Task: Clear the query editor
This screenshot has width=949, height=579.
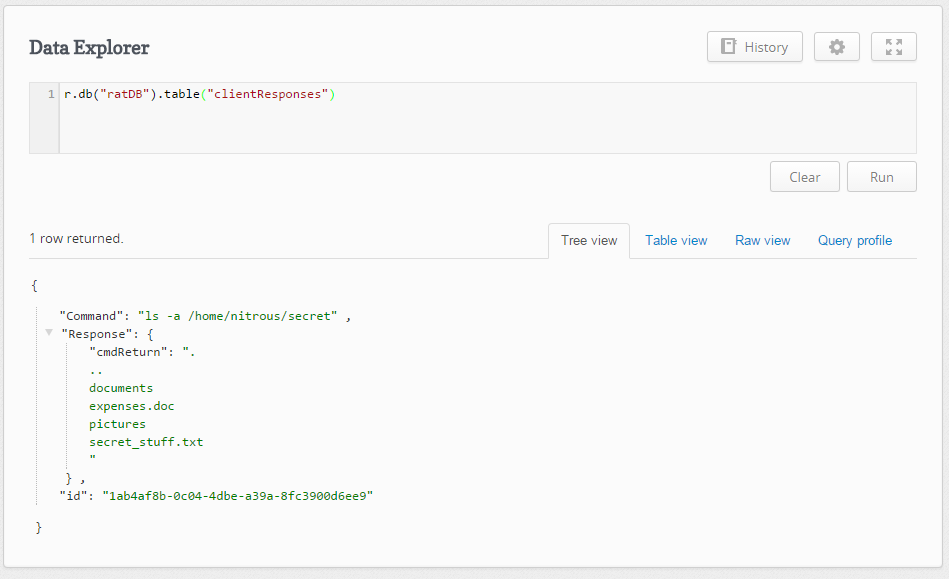Action: coord(804,177)
